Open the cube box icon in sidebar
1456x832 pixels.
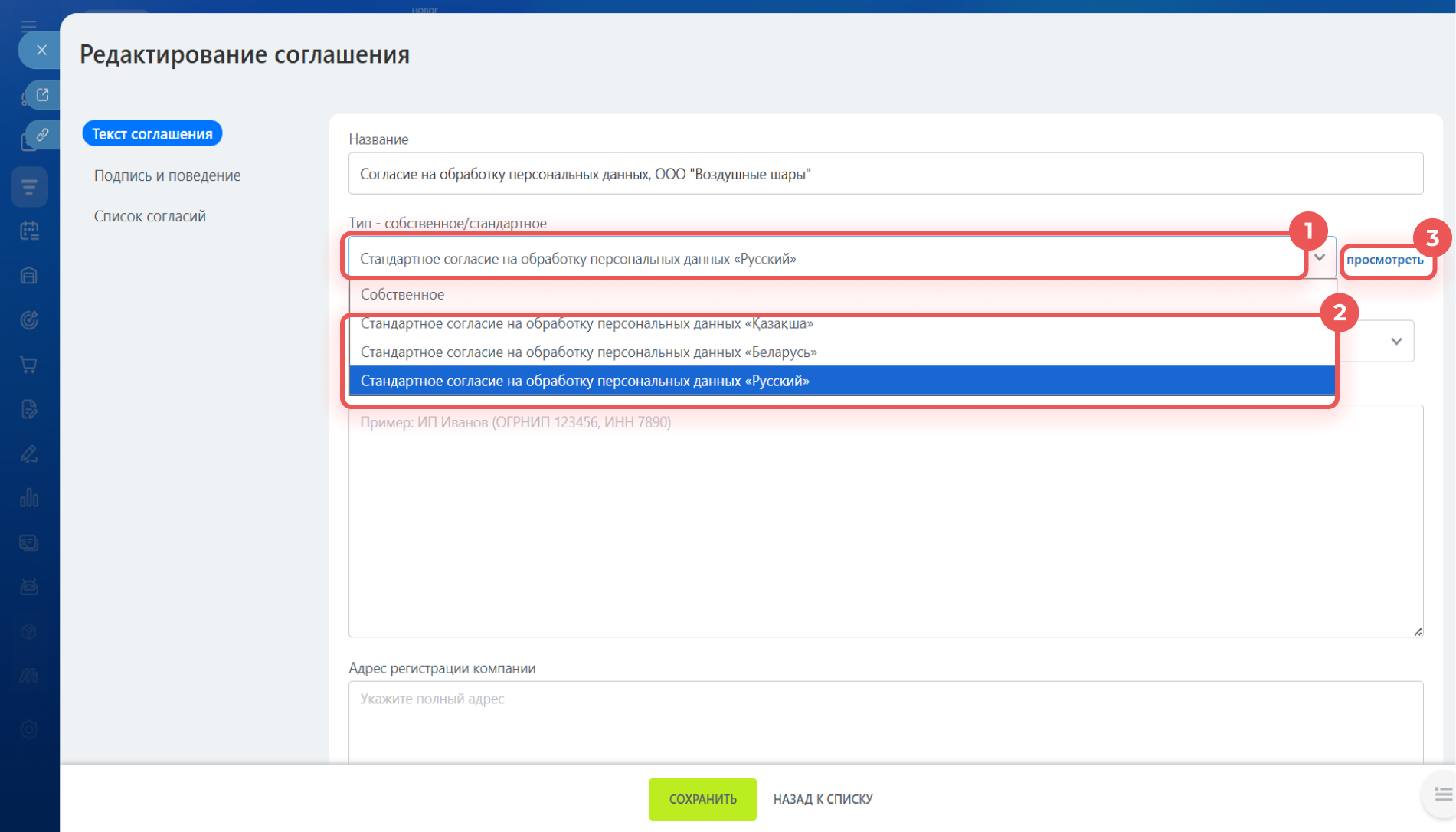click(x=29, y=631)
